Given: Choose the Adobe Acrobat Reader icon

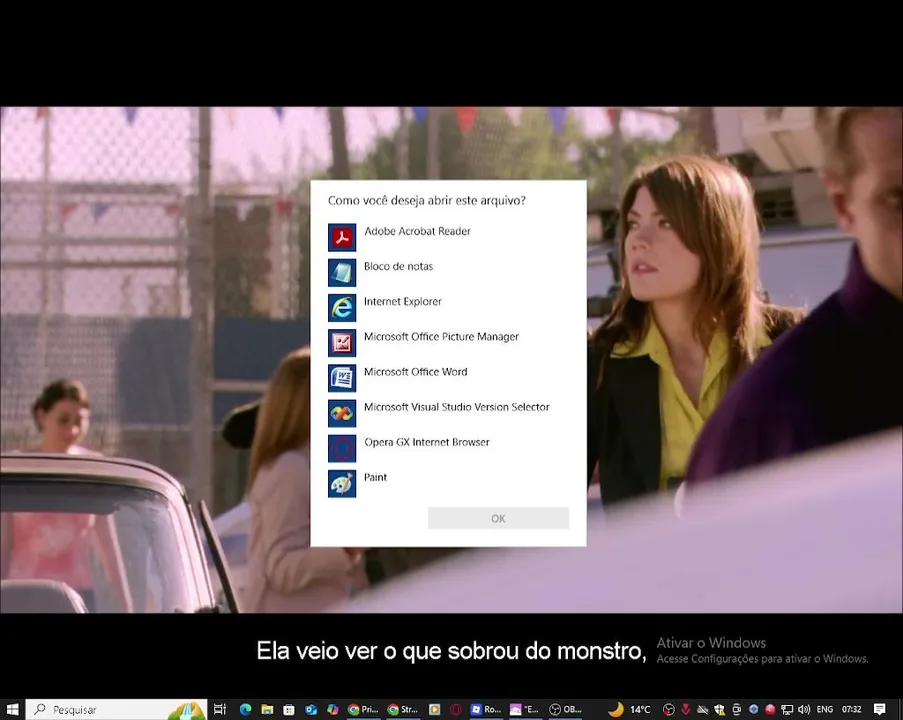Looking at the screenshot, I should 342,237.
